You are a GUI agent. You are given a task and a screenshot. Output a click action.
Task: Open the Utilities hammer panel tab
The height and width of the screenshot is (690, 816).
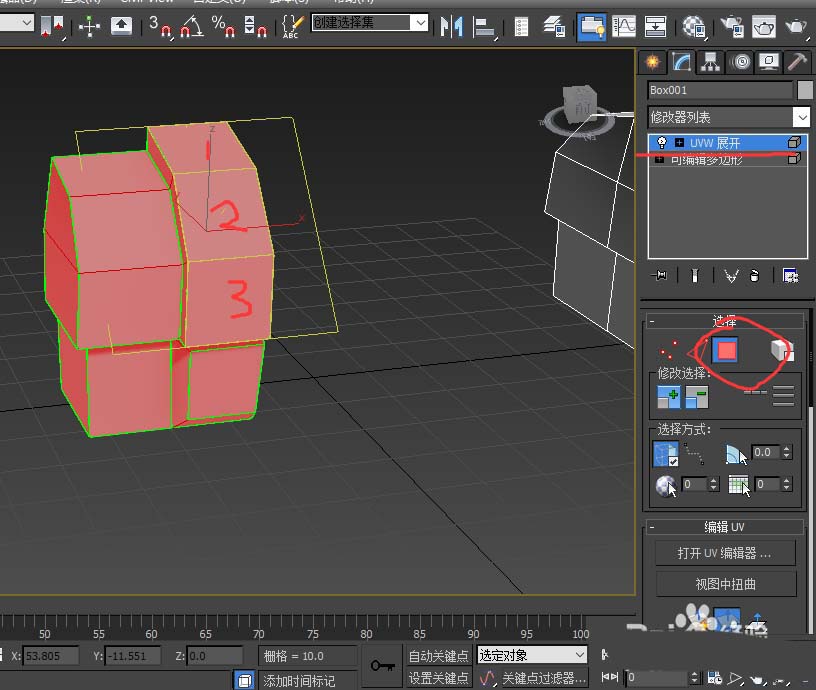point(797,61)
